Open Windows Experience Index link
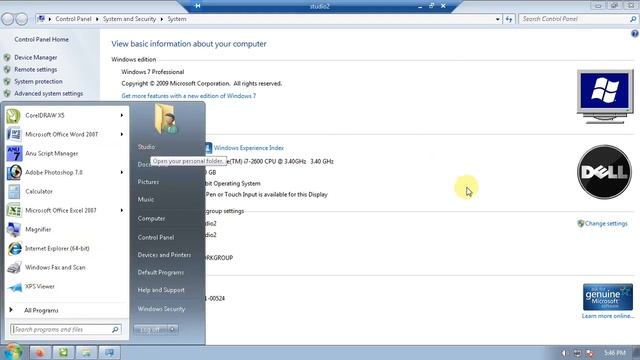This screenshot has height=360, width=640. coord(249,148)
